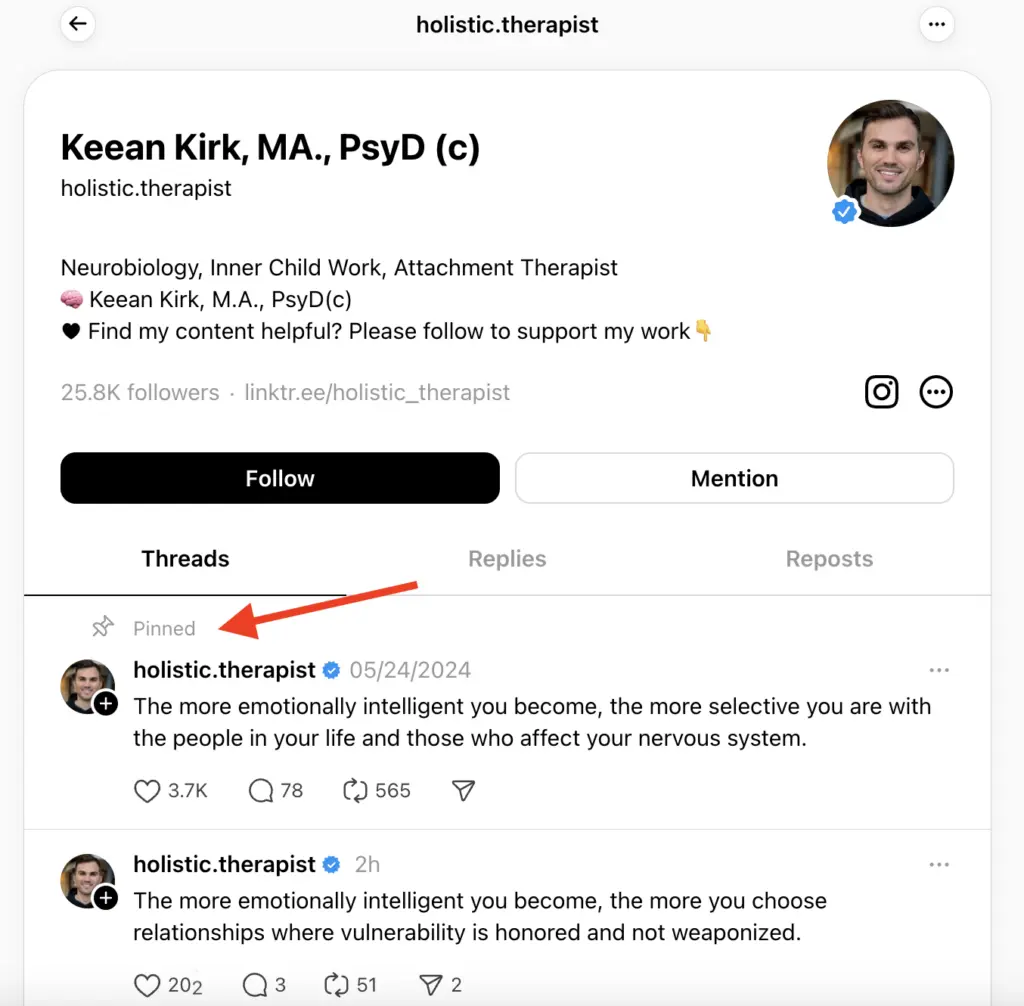Select the Threads tab
The width and height of the screenshot is (1024, 1006).
pos(185,559)
